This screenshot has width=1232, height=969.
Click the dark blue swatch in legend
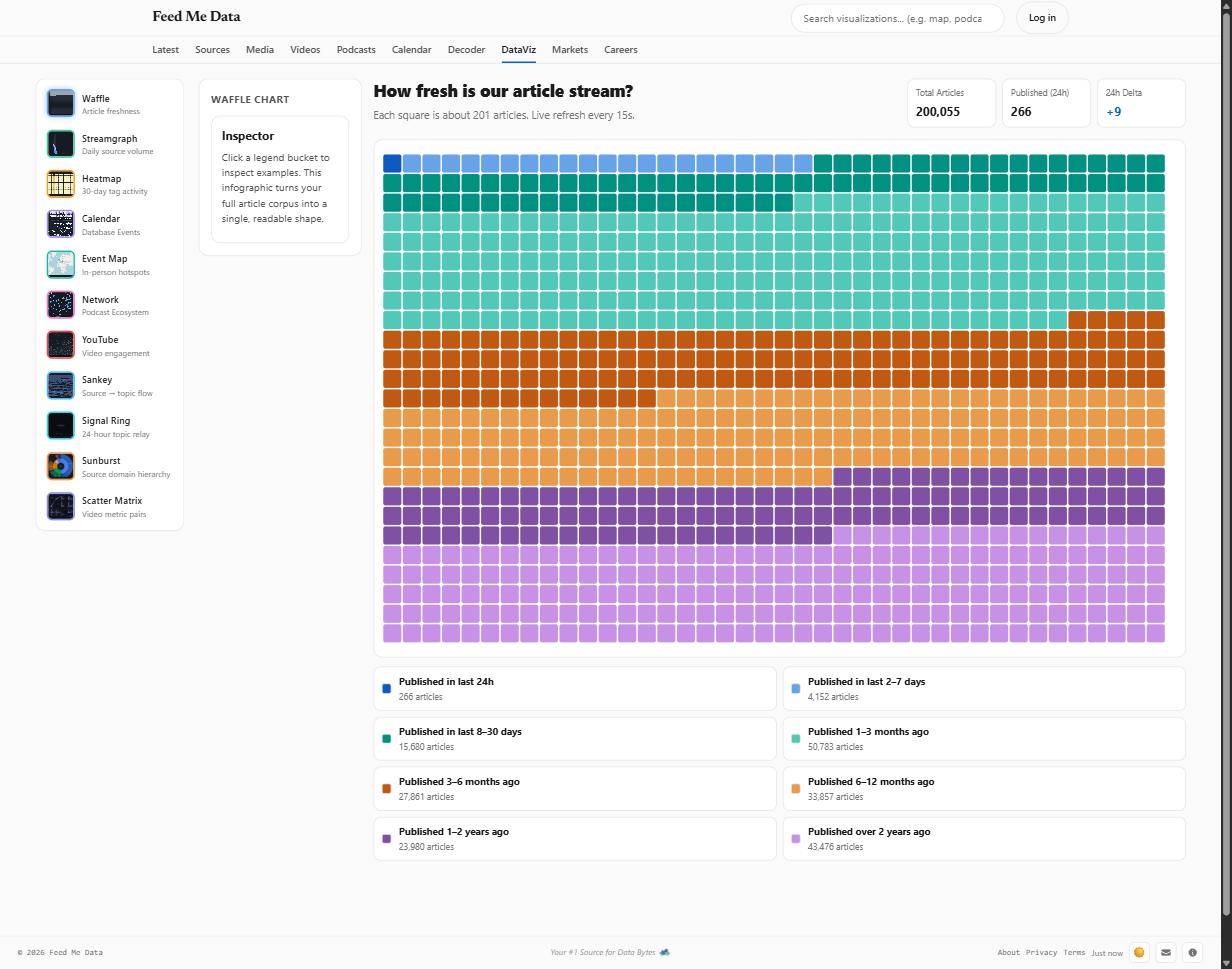(x=387, y=688)
